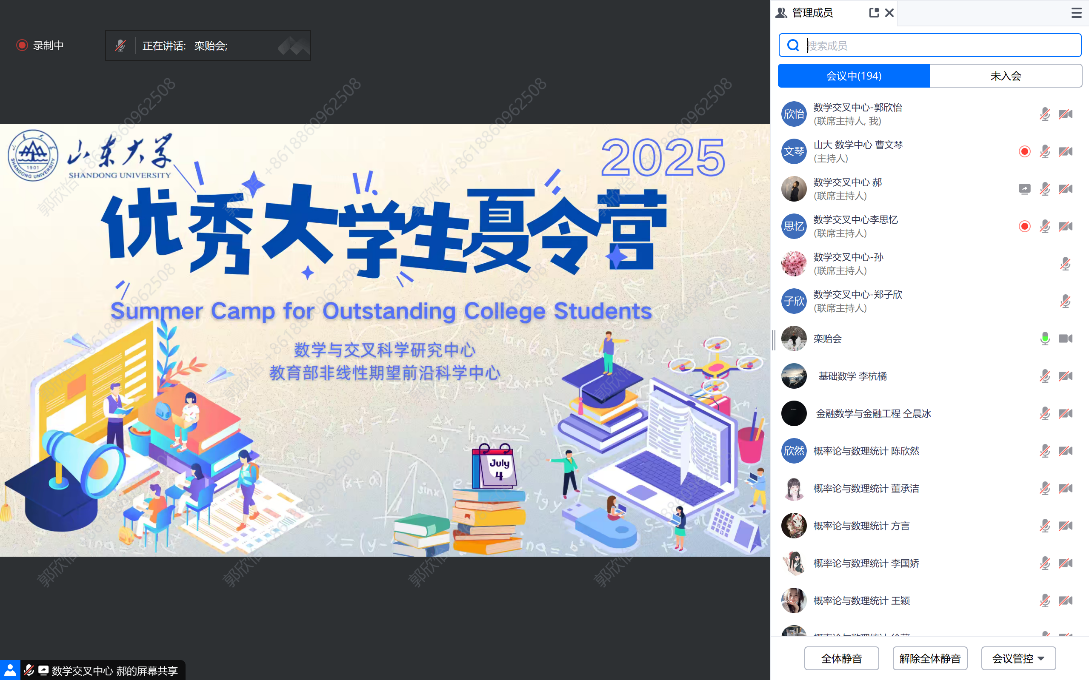The width and height of the screenshot is (1089, 680).
Task: Toggle 栾贻会's camera icon
Action: pos(1065,338)
